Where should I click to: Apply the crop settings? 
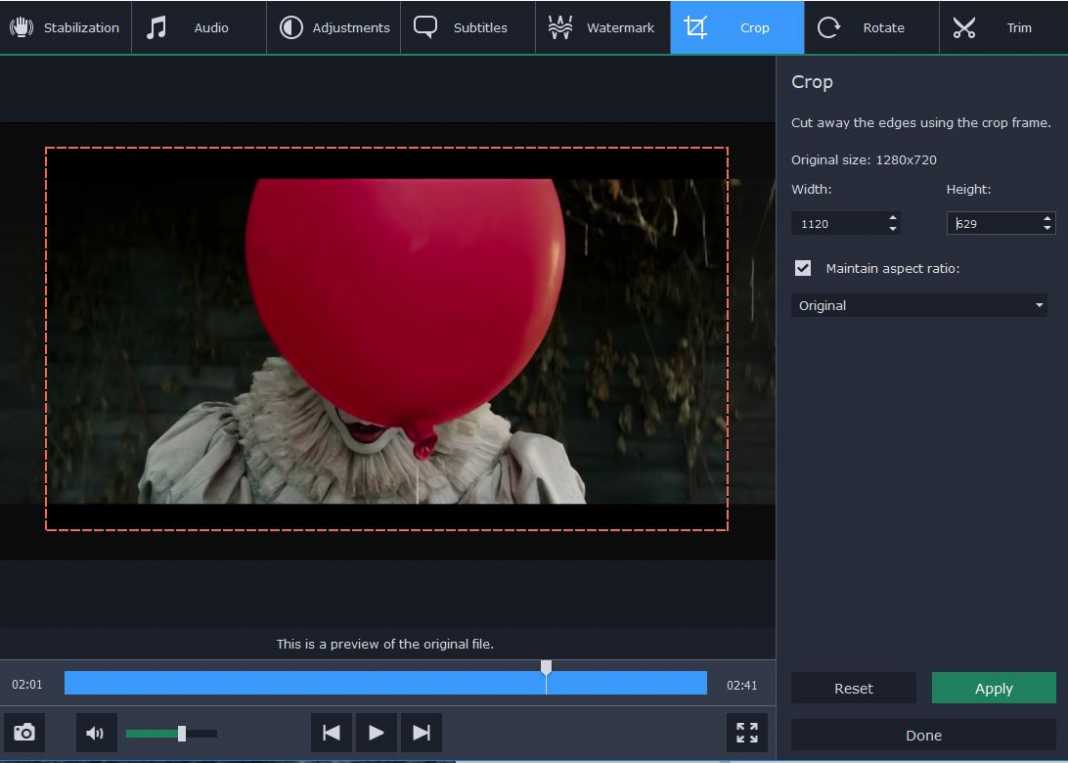(x=993, y=688)
